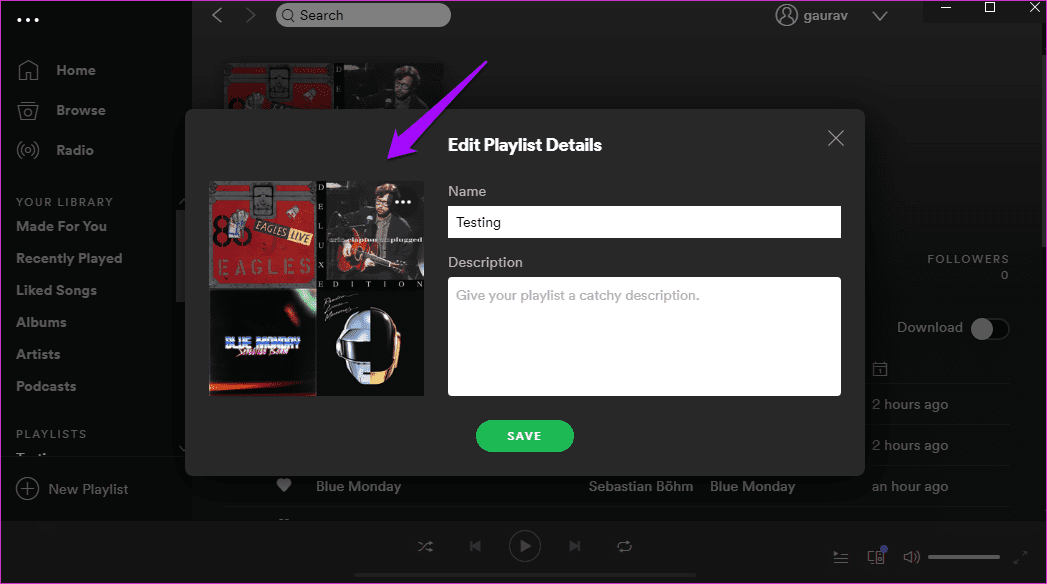Mute with the volume speaker icon

coord(911,557)
